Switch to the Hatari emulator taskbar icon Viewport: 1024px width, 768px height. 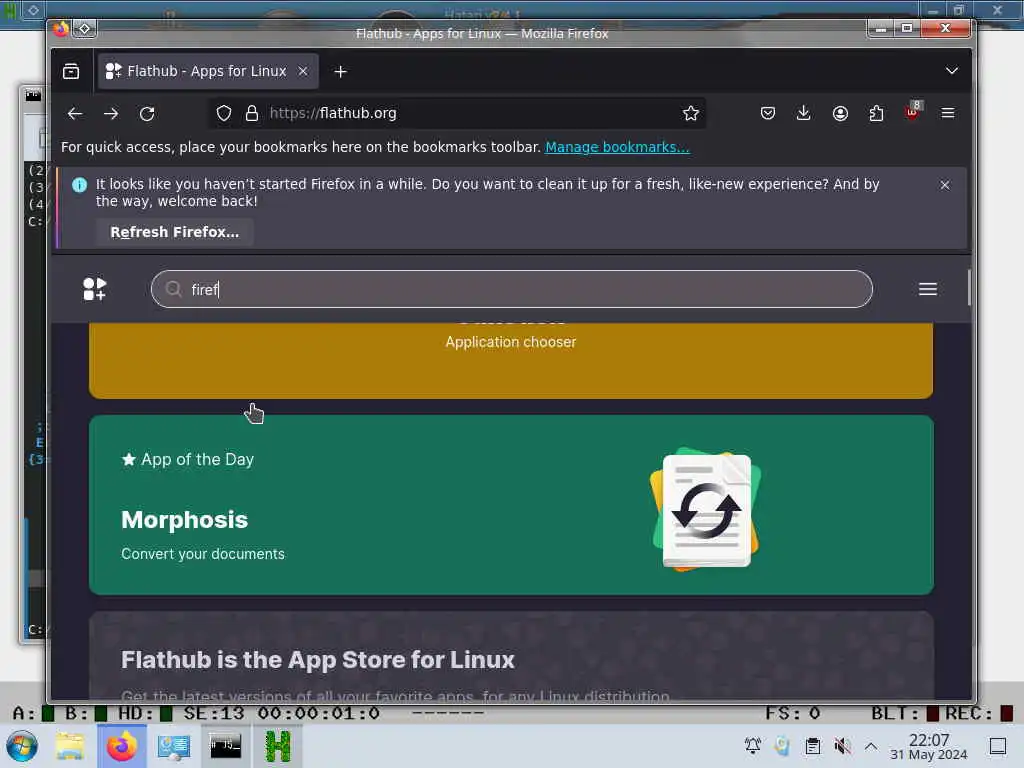[x=278, y=746]
